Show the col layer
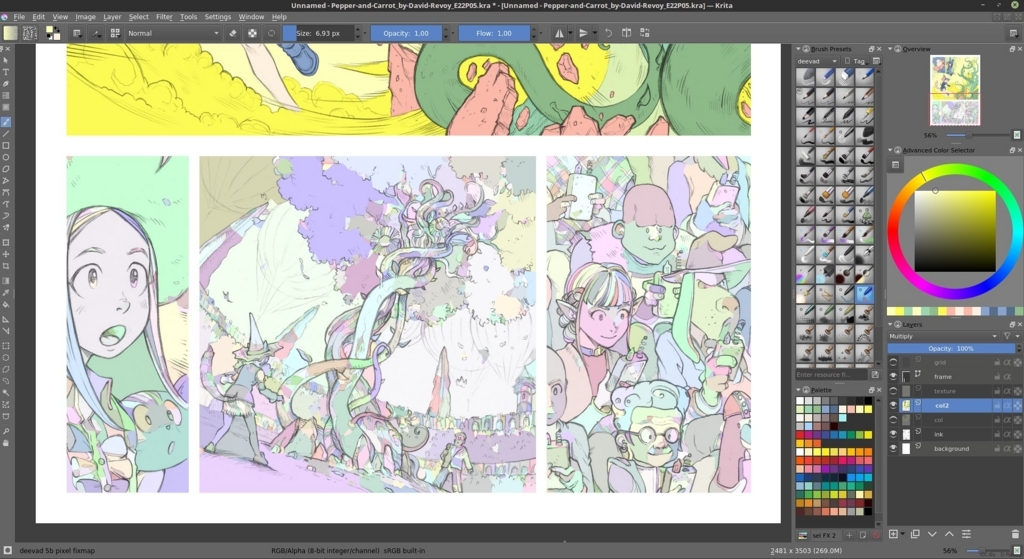This screenshot has height=559, width=1024. [893, 420]
